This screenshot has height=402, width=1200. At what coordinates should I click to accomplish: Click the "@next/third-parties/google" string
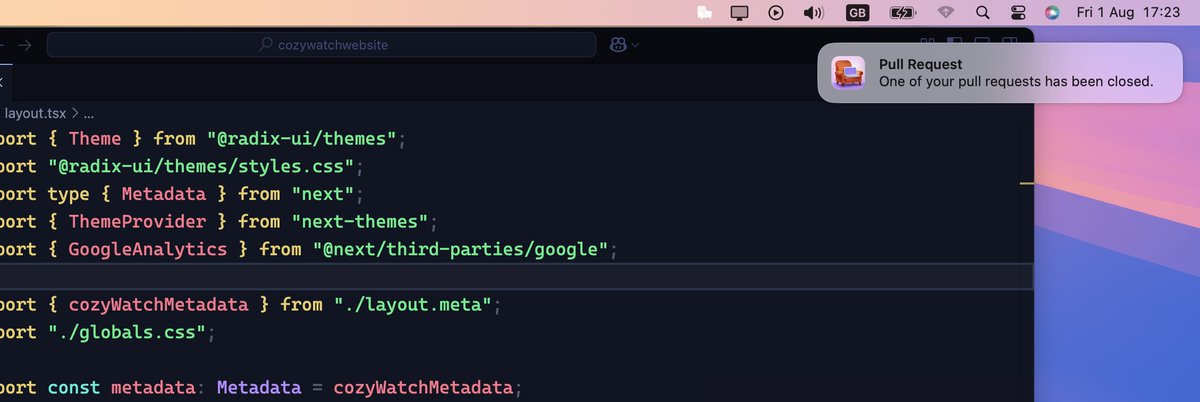point(460,249)
